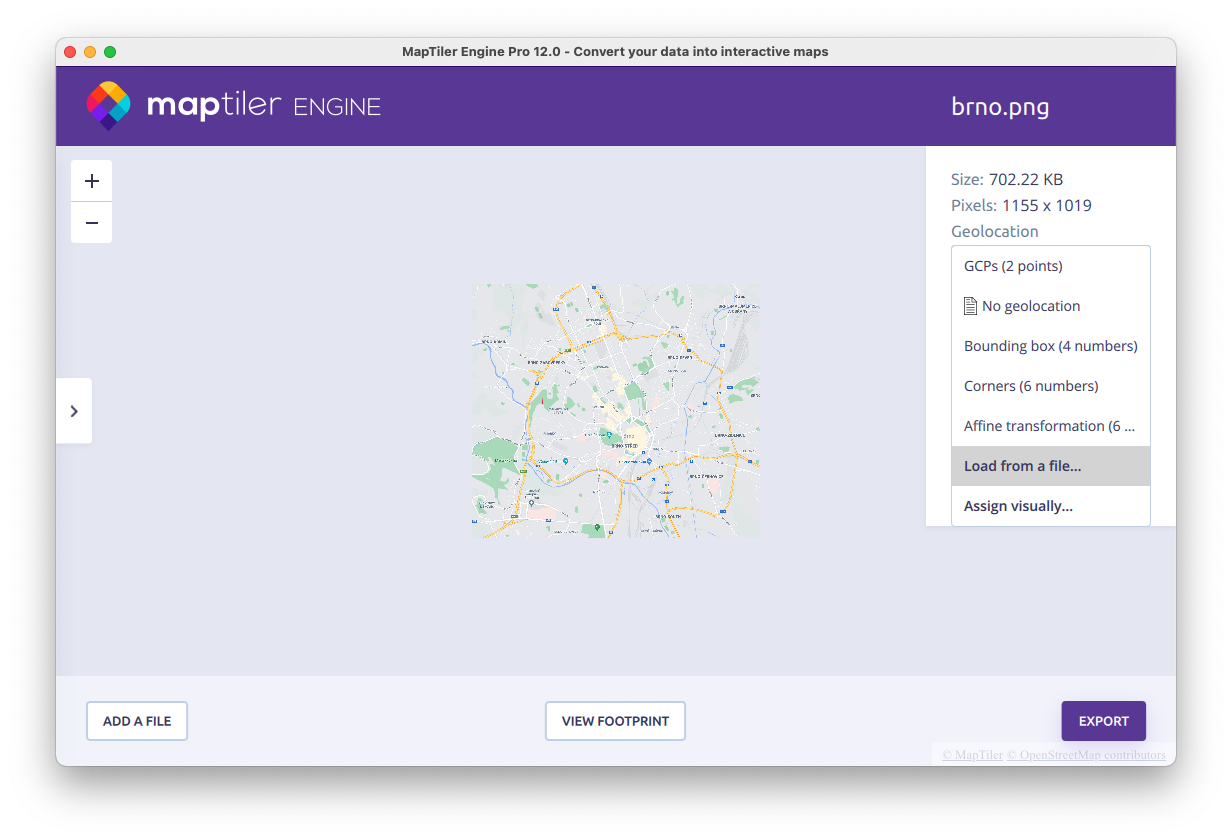Viewport: 1232px width, 840px height.
Task: Zoom in with the plus button
Action: [92, 181]
